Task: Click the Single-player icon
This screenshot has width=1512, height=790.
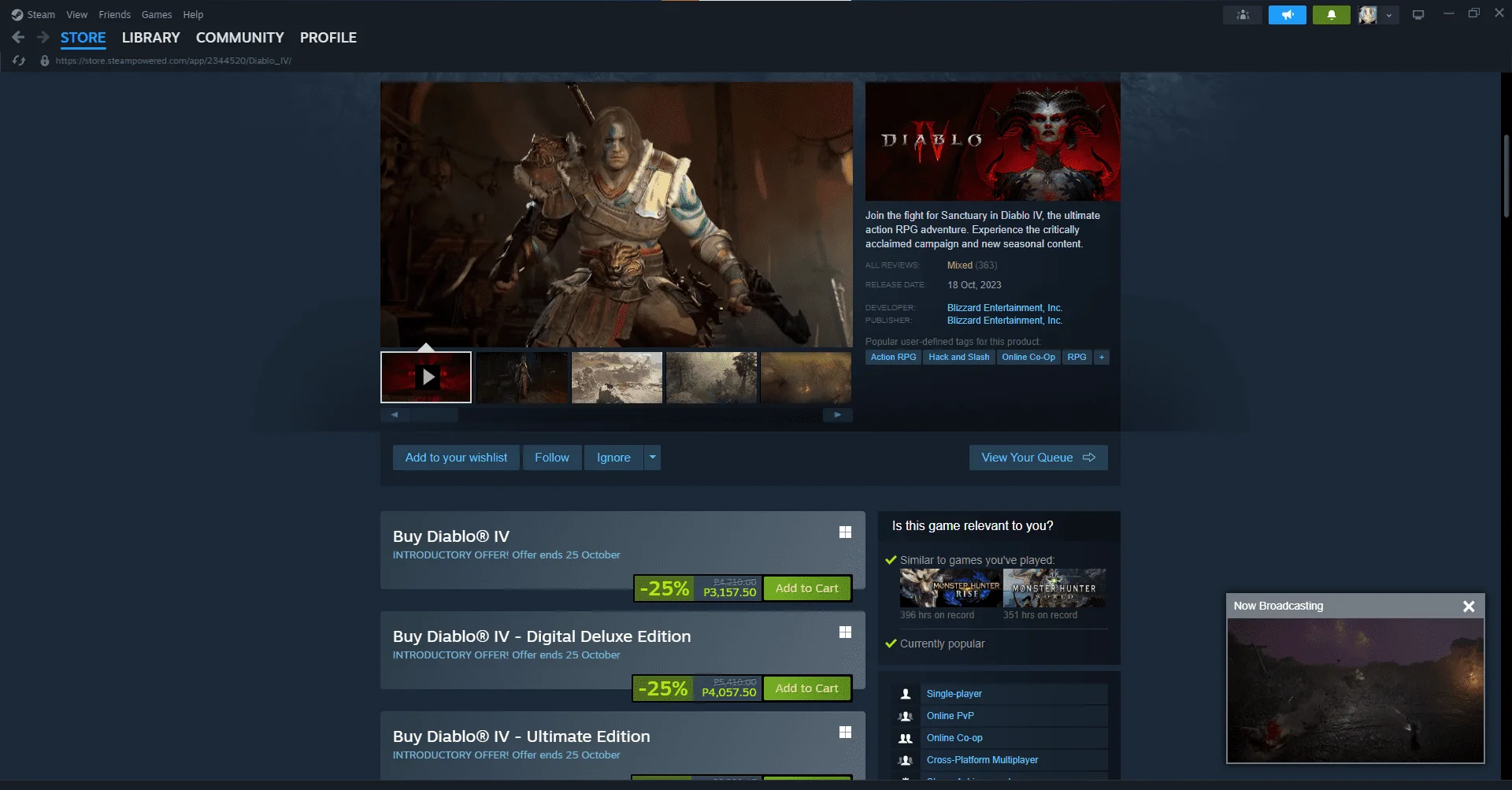Action: 906,694
